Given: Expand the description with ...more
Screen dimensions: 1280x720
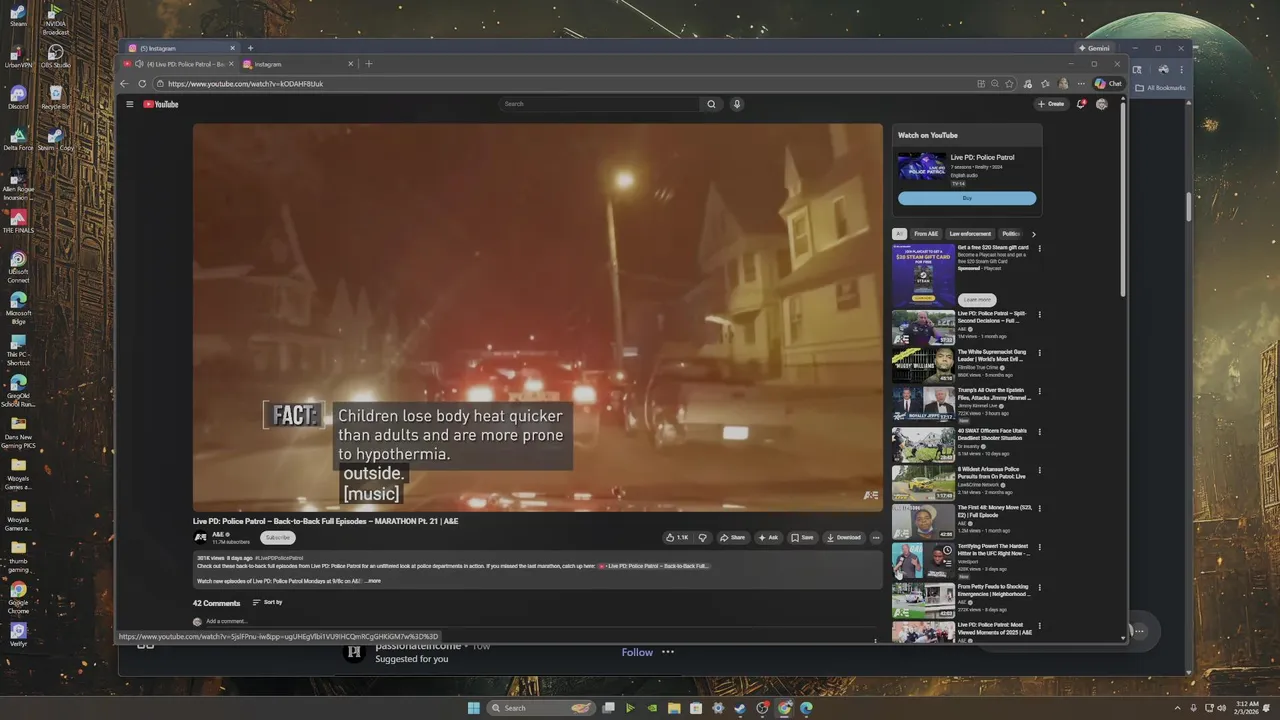Looking at the screenshot, I should pyautogui.click(x=373, y=581).
